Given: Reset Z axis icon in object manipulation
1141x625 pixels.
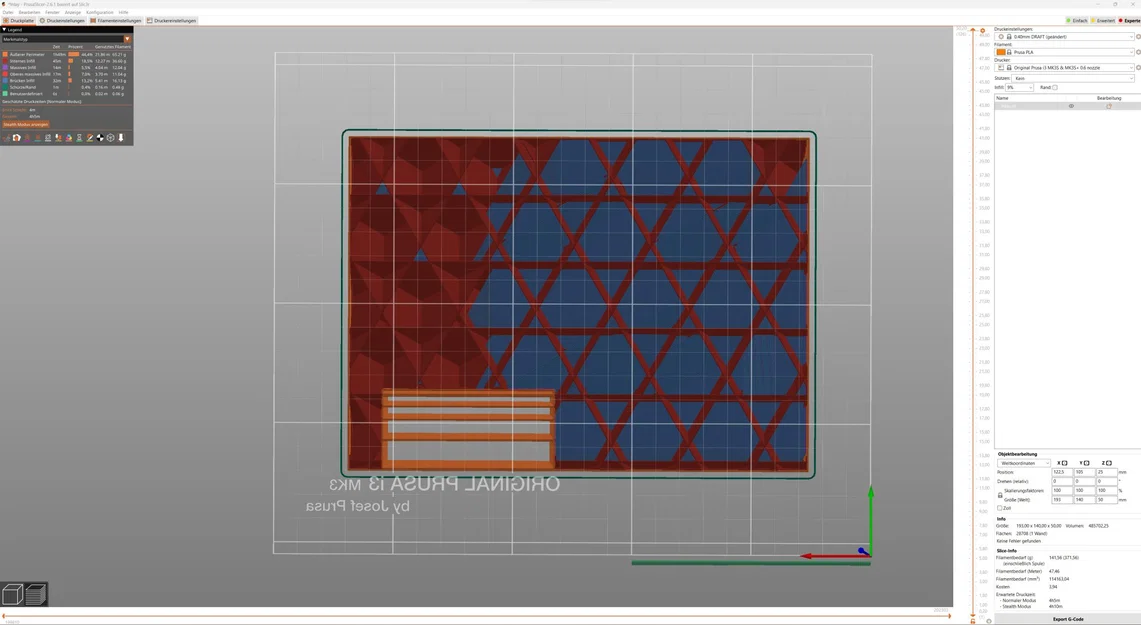Looking at the screenshot, I should 1109,463.
